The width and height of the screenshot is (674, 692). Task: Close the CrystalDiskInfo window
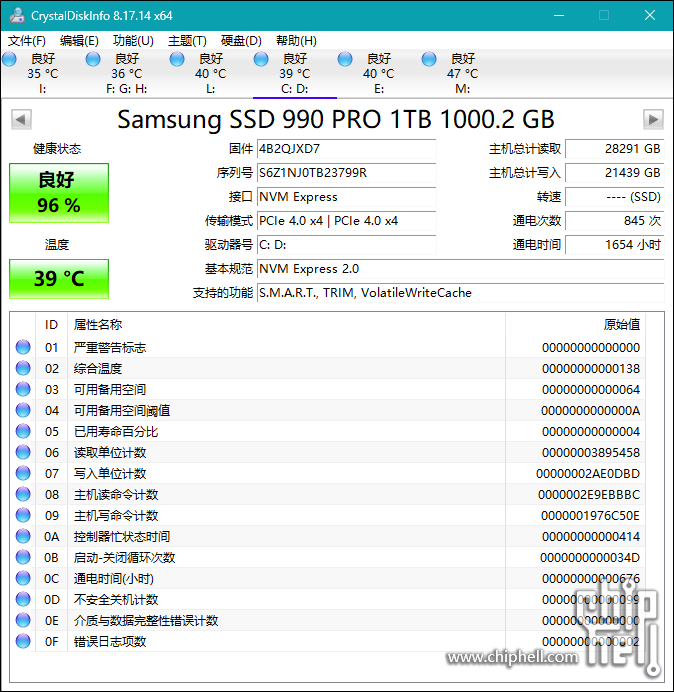650,15
